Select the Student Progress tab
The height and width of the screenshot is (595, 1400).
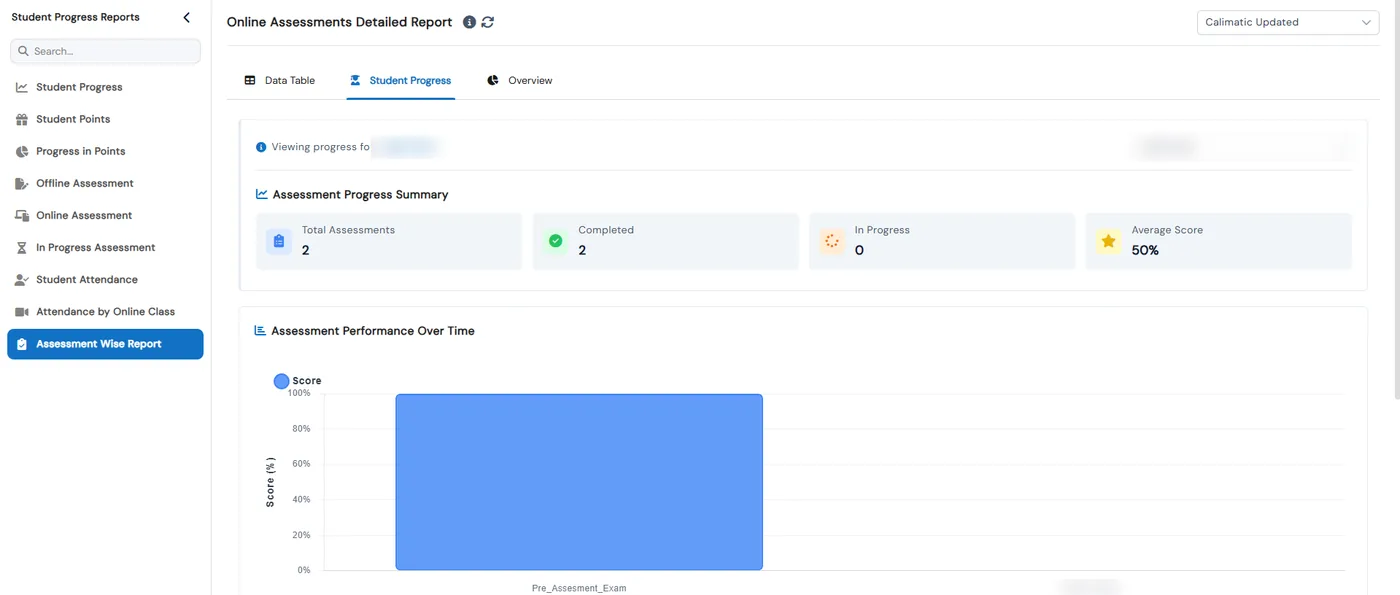pyautogui.click(x=400, y=80)
